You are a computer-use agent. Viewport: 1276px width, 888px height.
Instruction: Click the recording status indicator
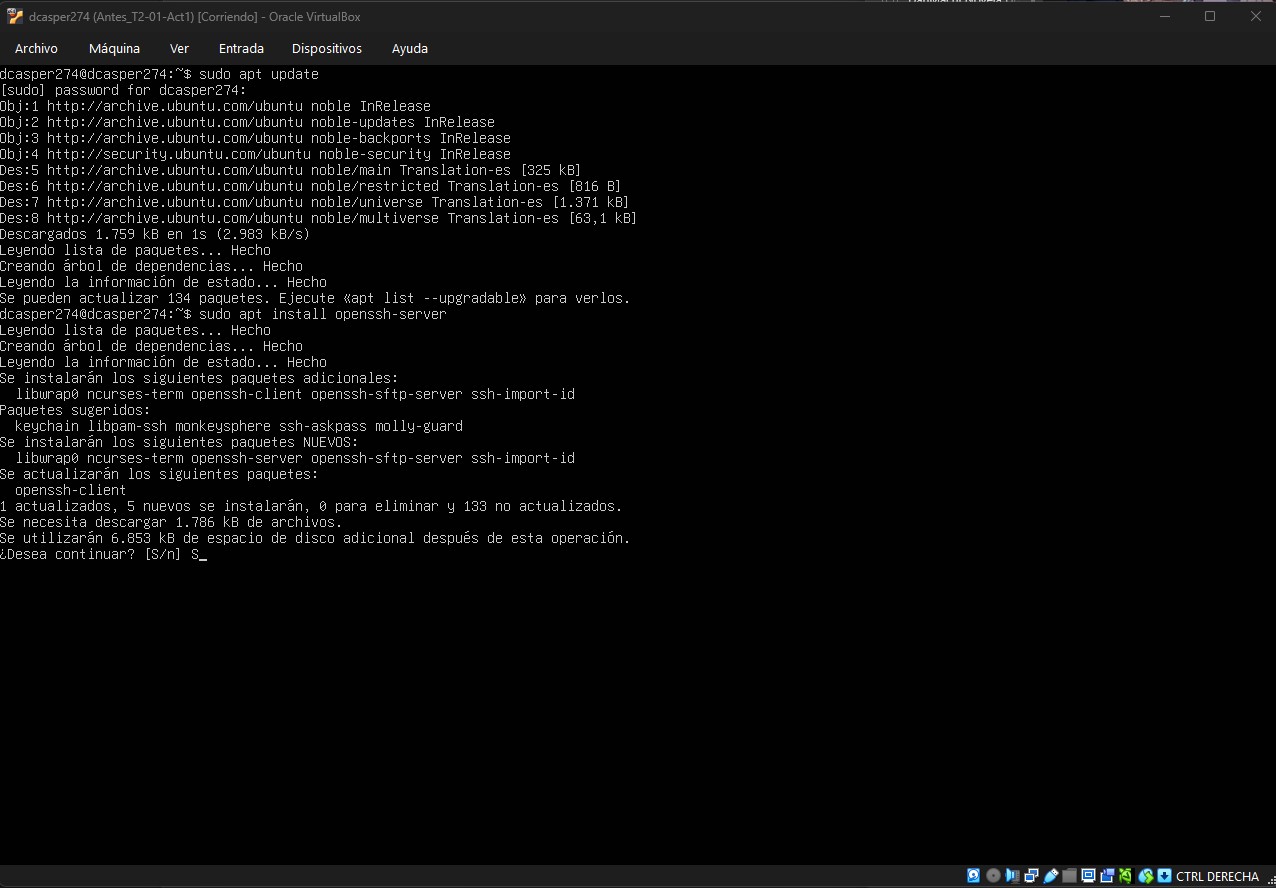1107,876
